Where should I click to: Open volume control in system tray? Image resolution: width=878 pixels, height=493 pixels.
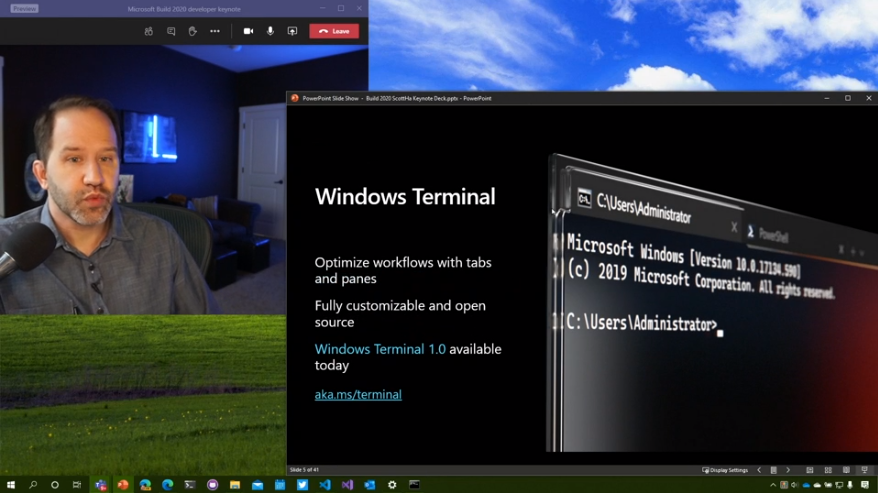[794, 485]
